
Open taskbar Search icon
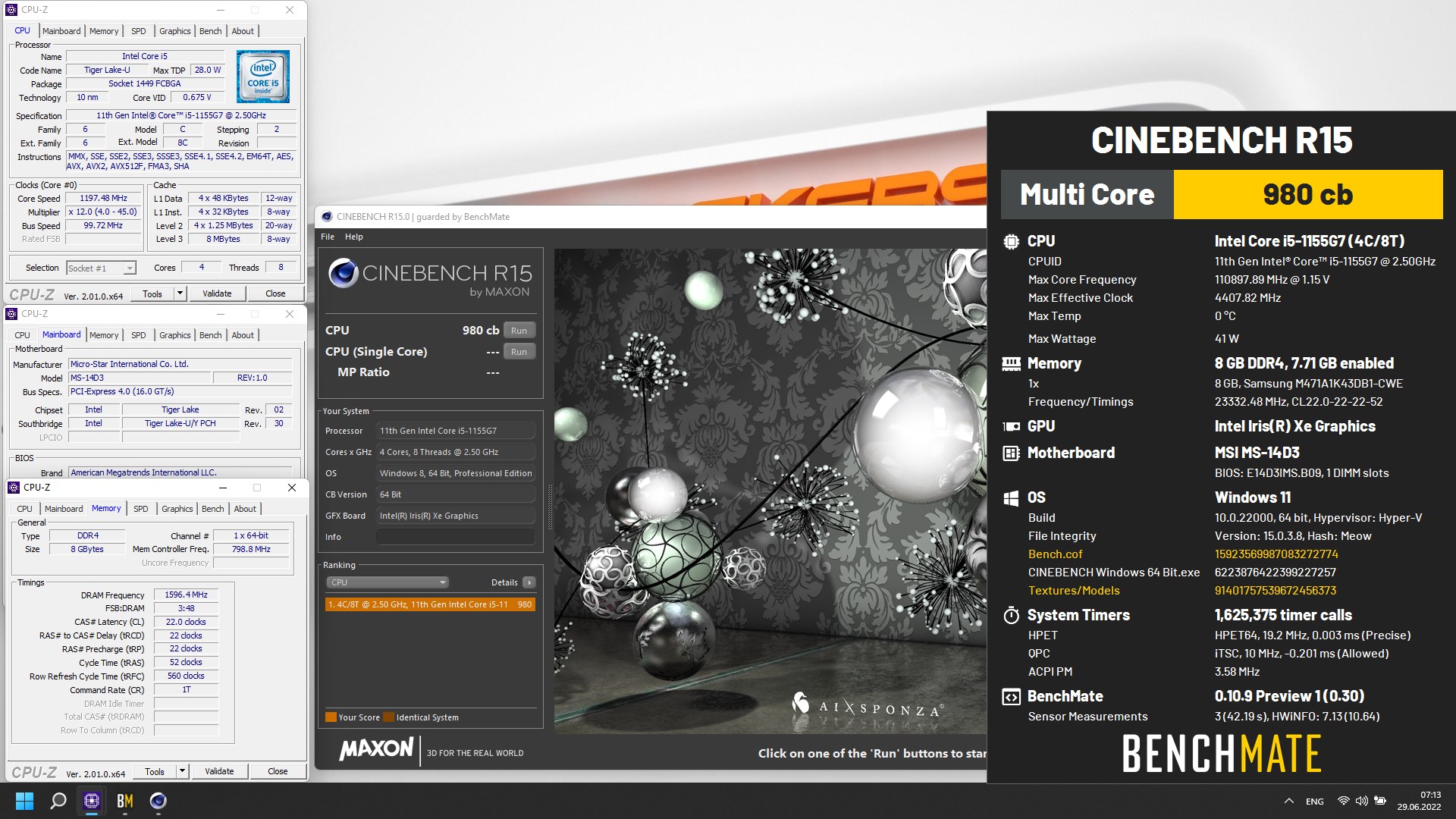[58, 801]
